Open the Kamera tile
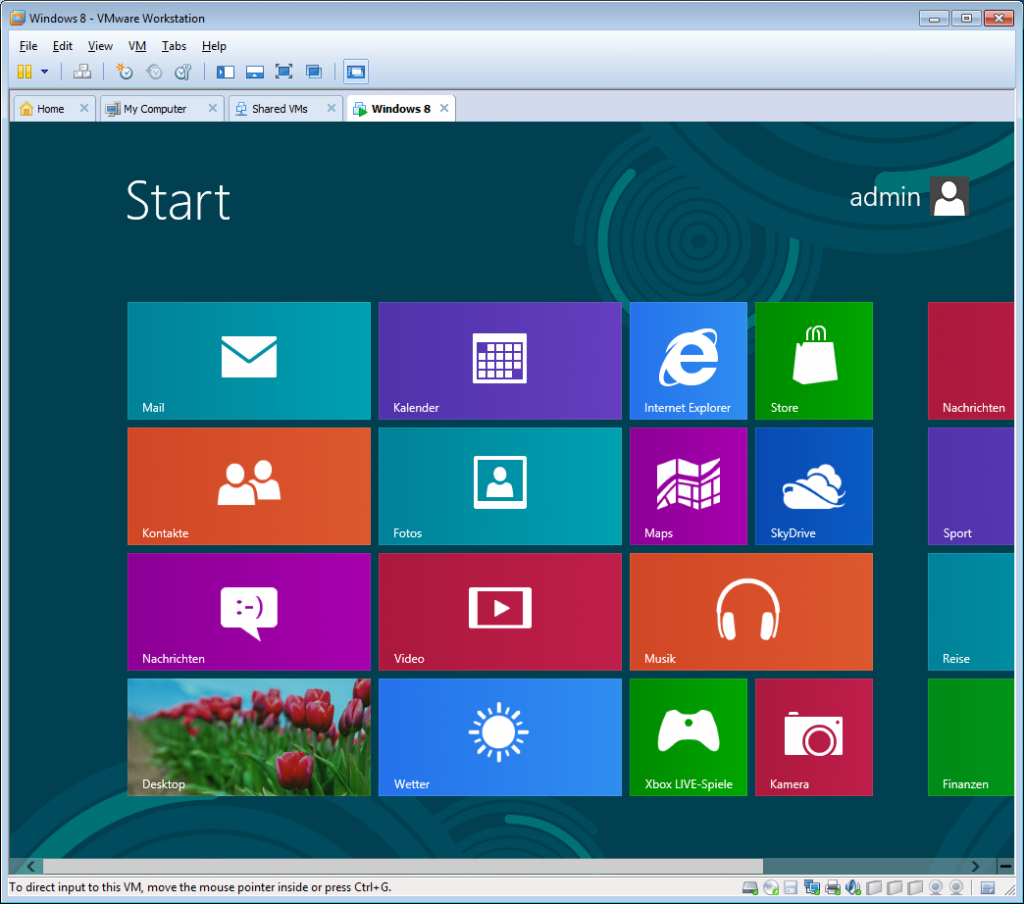The height and width of the screenshot is (904, 1024). pyautogui.click(x=814, y=737)
